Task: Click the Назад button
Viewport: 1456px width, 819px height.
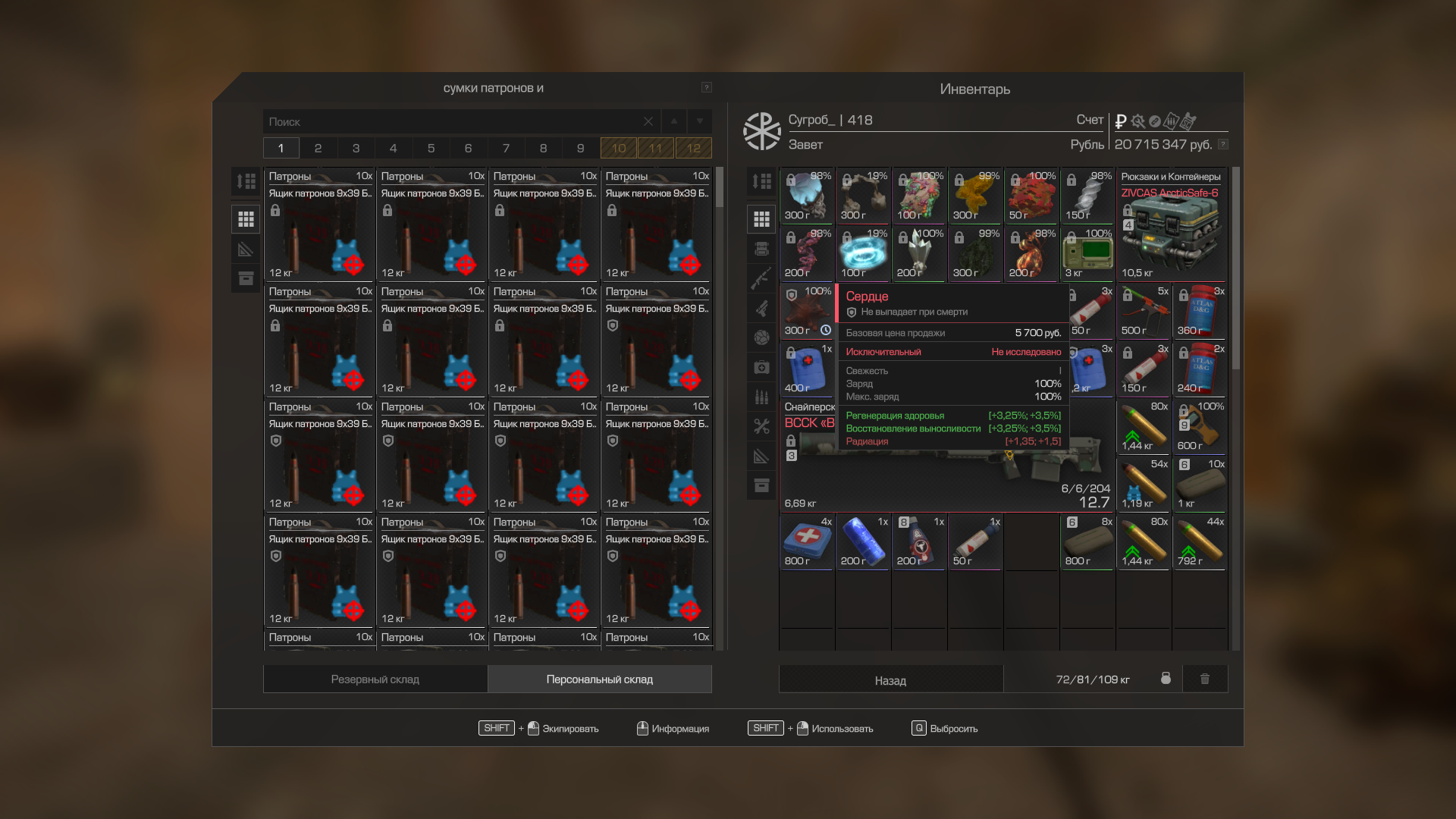Action: click(x=891, y=680)
